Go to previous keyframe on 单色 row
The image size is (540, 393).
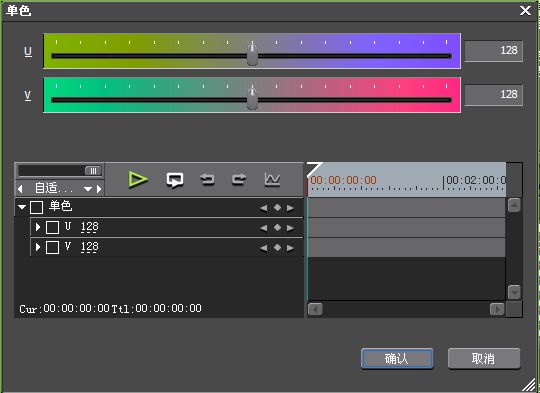coord(264,208)
